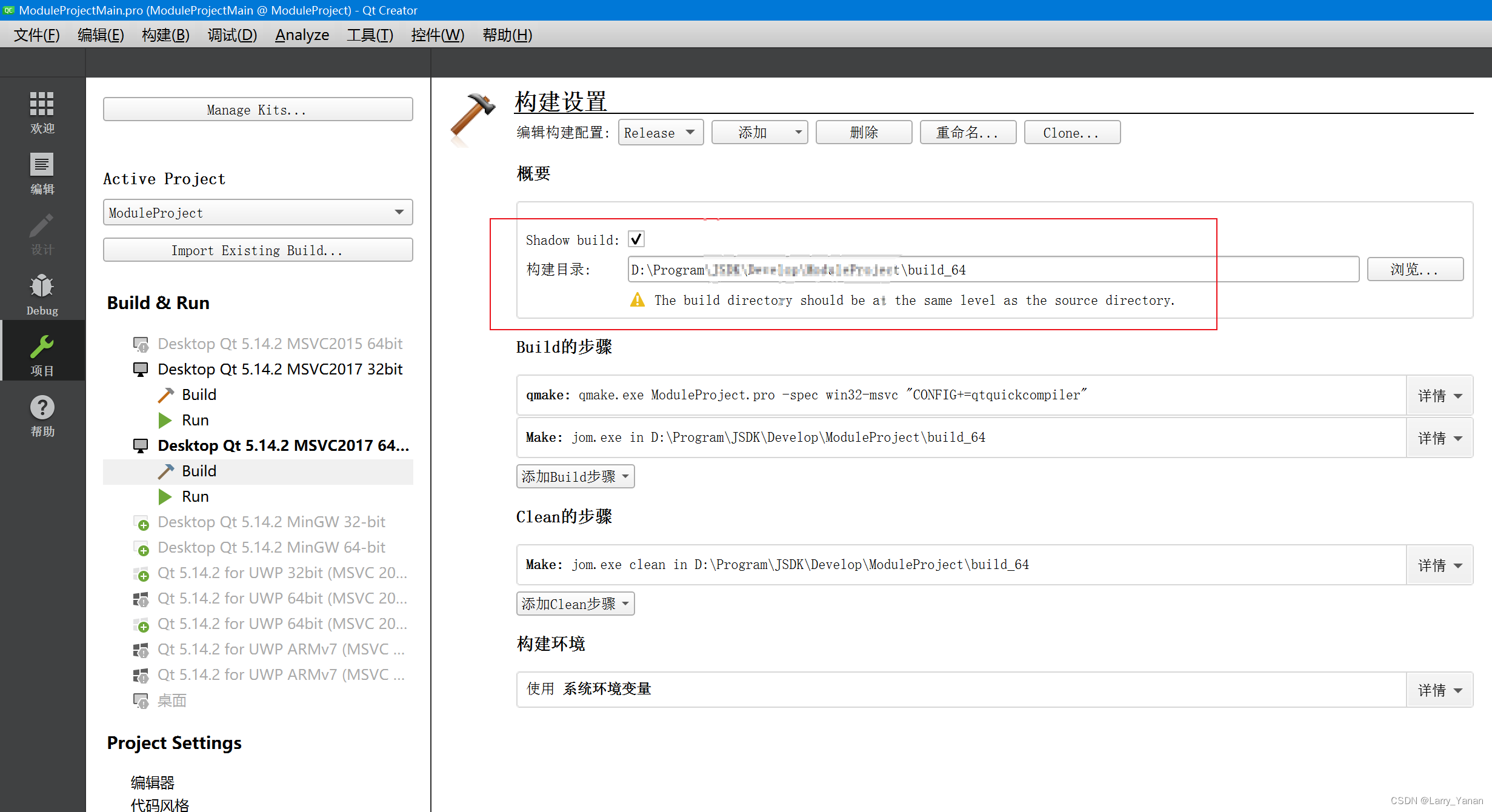Toggle the Shadow build checkbox
1492x812 pixels.
pyautogui.click(x=636, y=239)
